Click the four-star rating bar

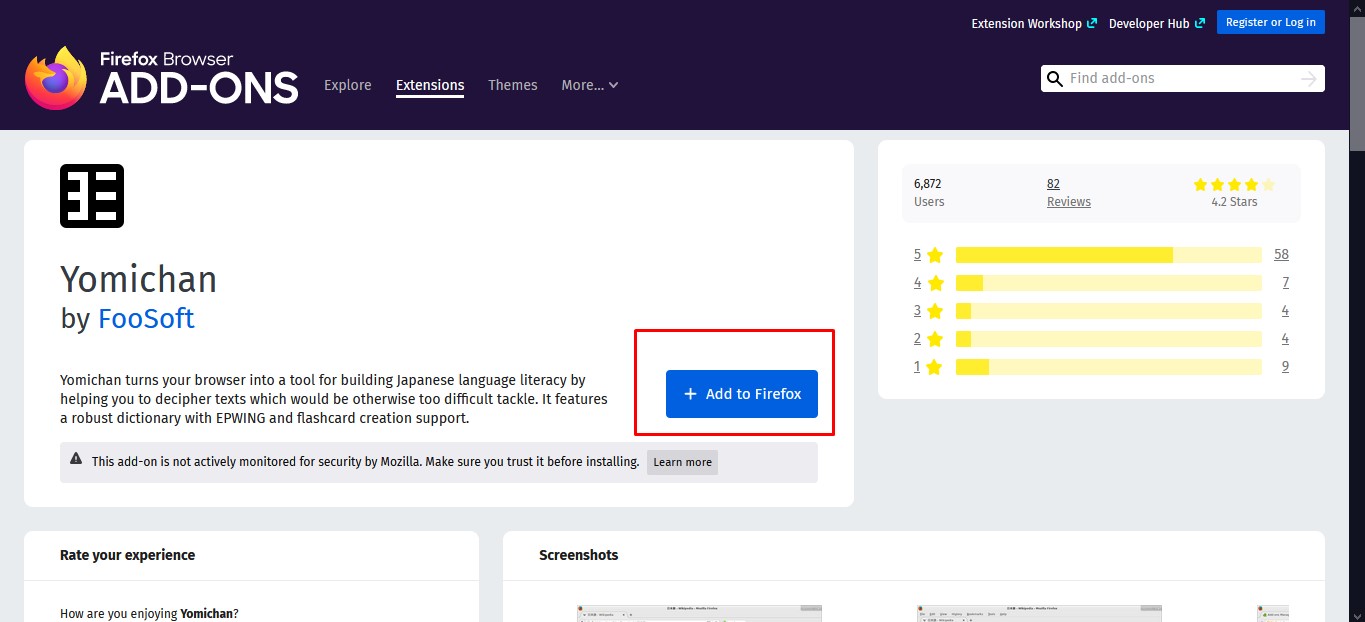point(1109,283)
